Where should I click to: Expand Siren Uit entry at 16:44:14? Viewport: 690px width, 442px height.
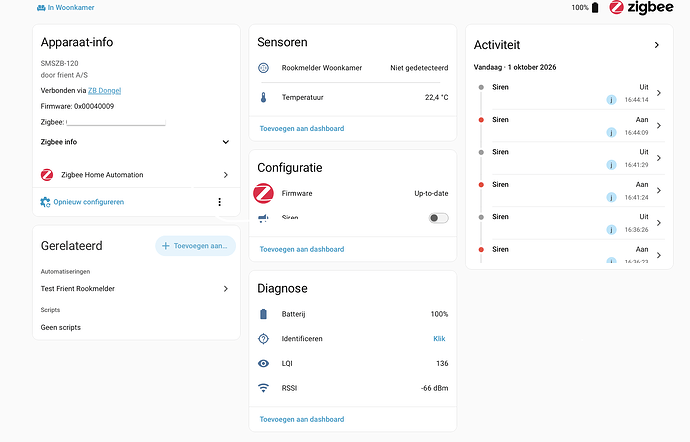[x=659, y=93]
